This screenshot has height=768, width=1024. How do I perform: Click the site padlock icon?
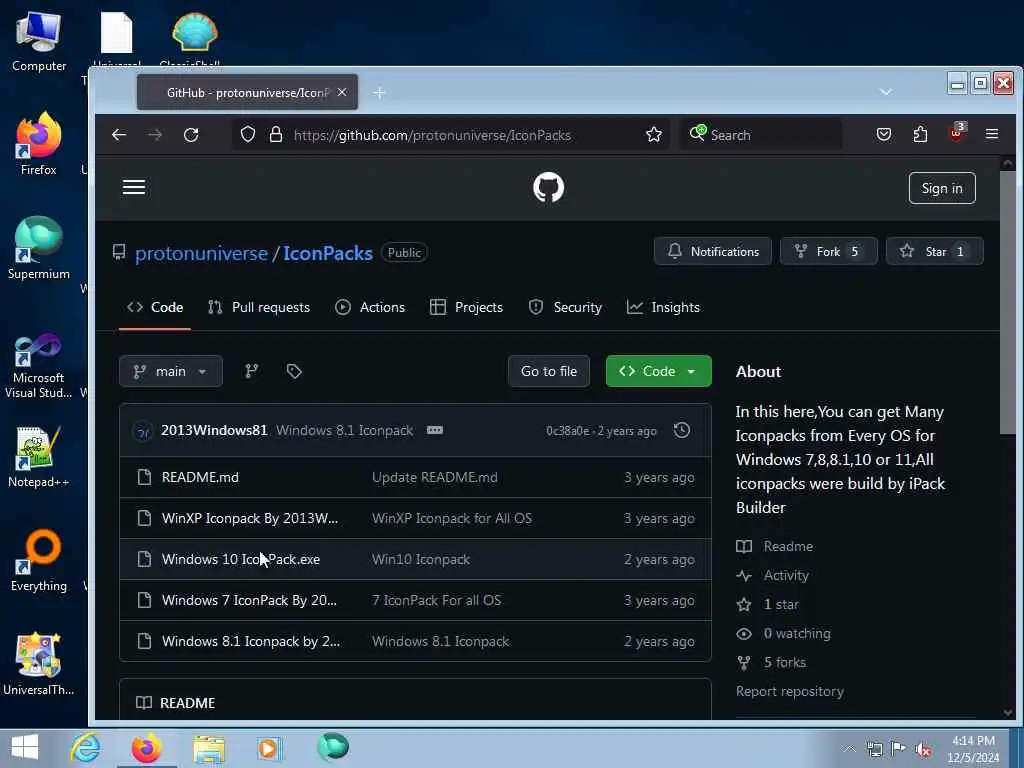point(276,135)
